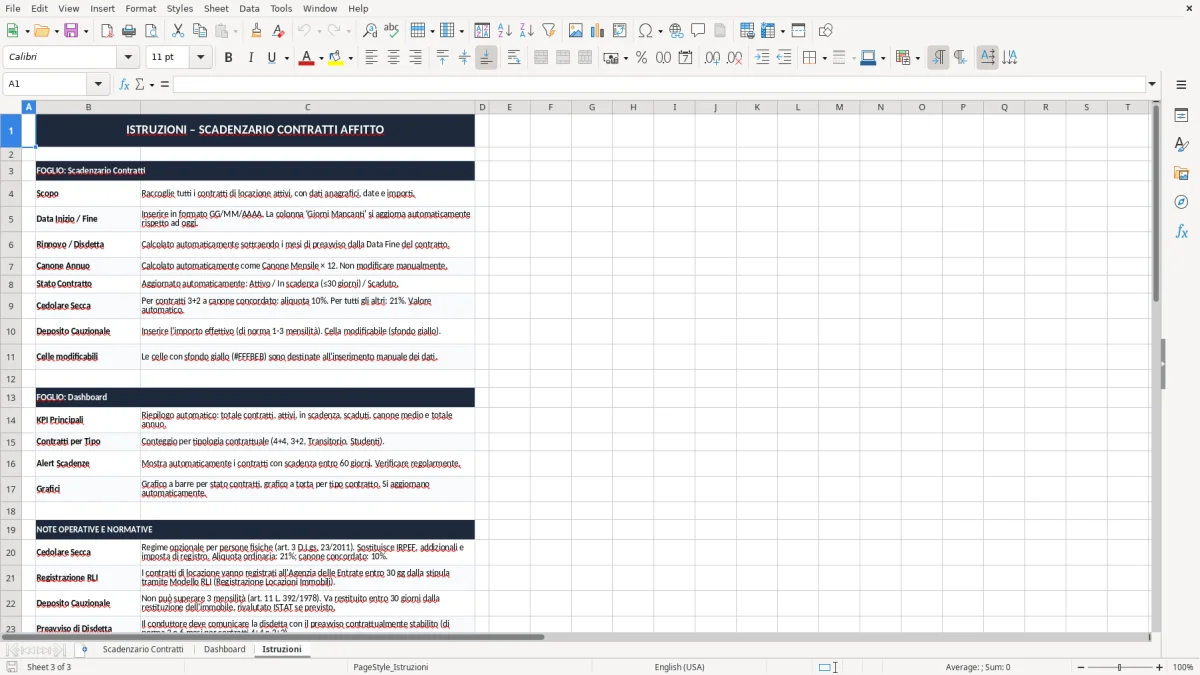Viewport: 1200px width, 675px height.
Task: Insert pivot table
Action: tap(620, 31)
